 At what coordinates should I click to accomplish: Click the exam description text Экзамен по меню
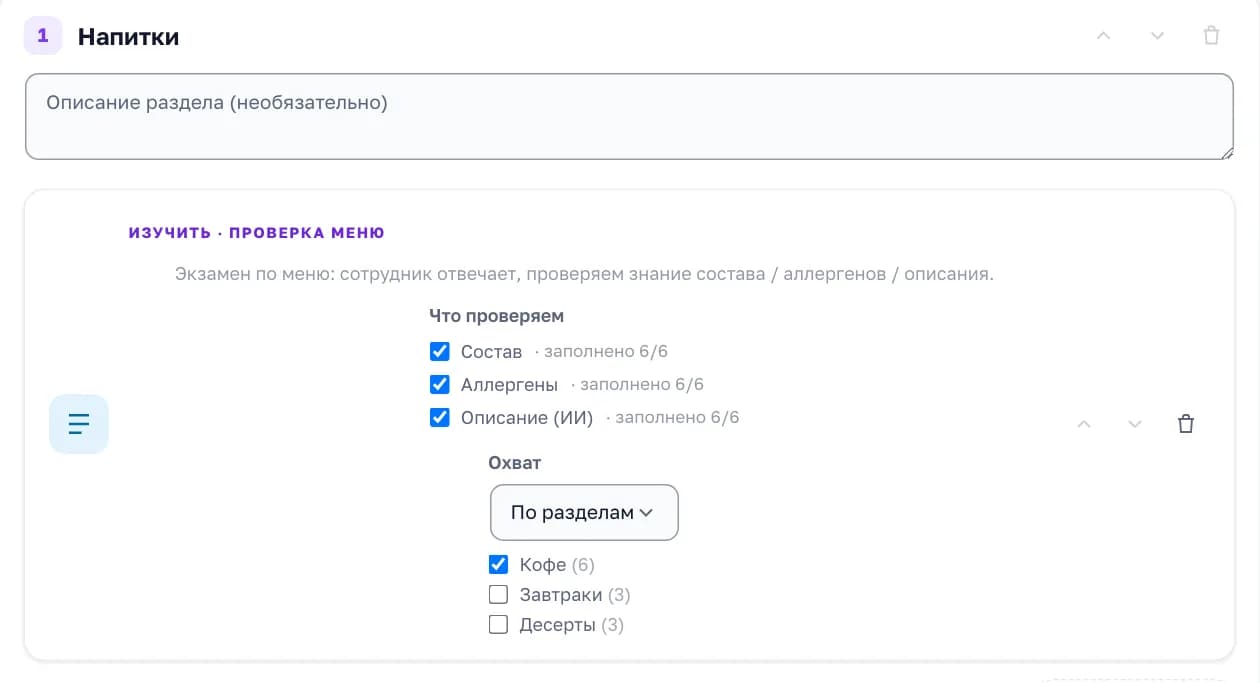[x=584, y=274]
